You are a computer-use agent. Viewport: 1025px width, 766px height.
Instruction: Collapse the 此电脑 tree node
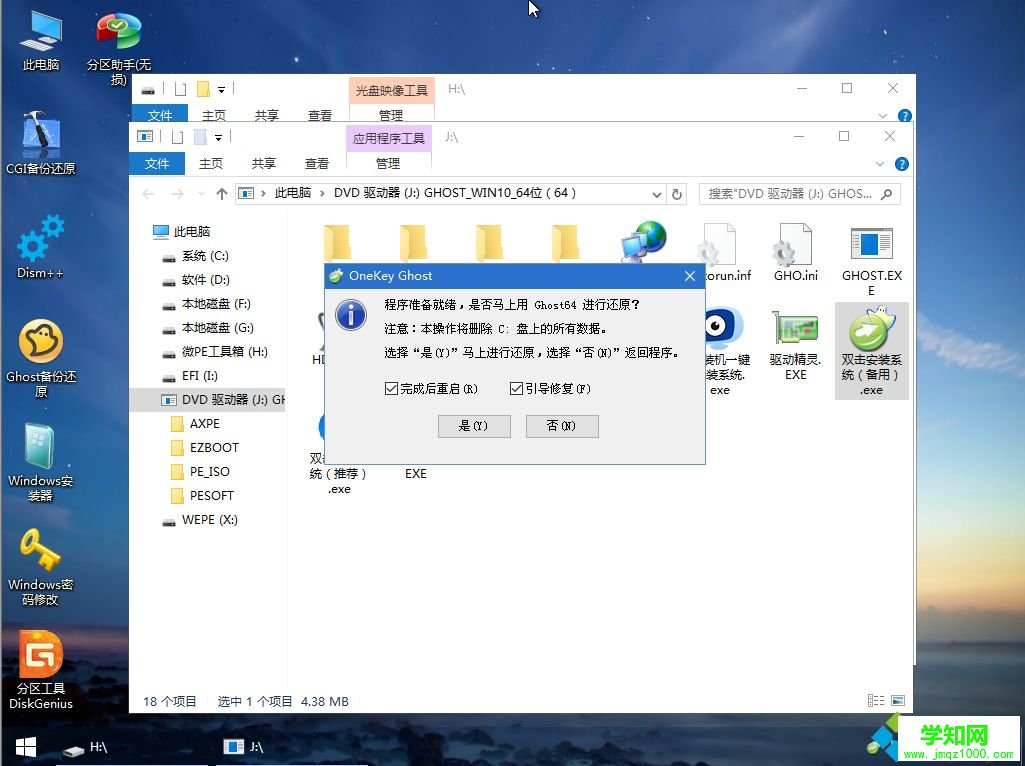pyautogui.click(x=148, y=231)
